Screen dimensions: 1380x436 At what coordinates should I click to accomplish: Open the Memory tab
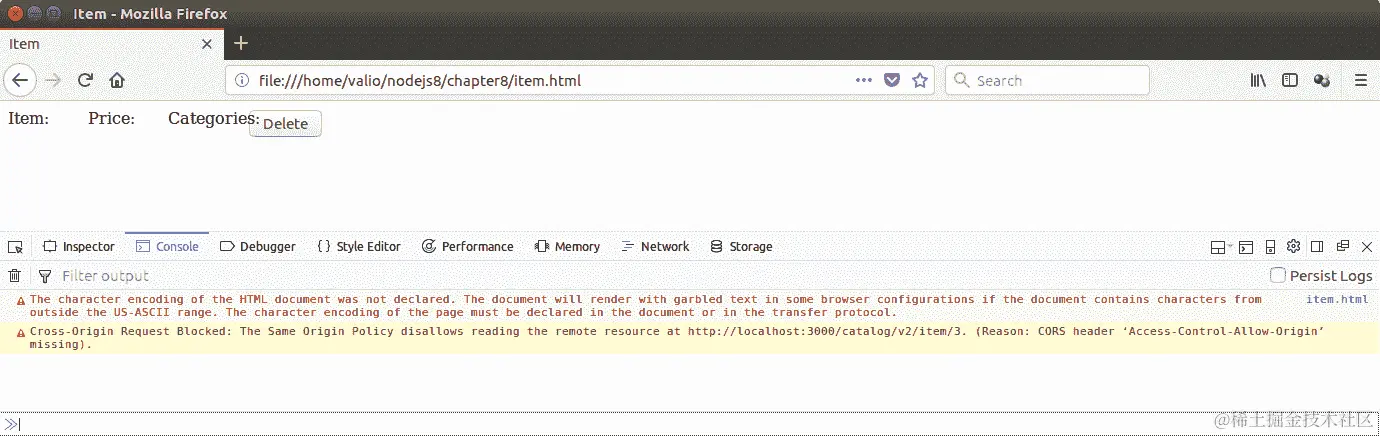pyautogui.click(x=567, y=247)
